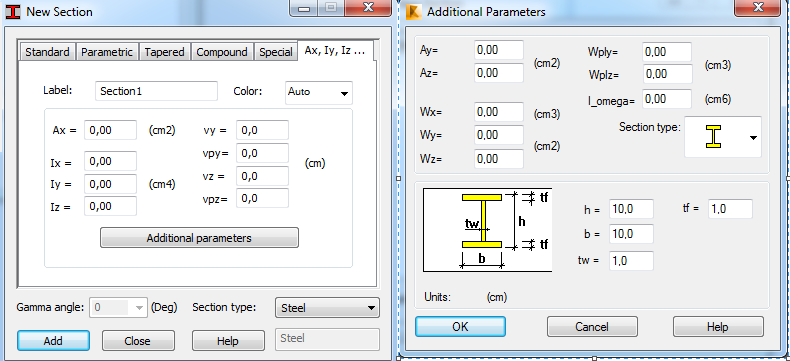
Task: Click the tw dimension input field
Action: click(x=631, y=260)
